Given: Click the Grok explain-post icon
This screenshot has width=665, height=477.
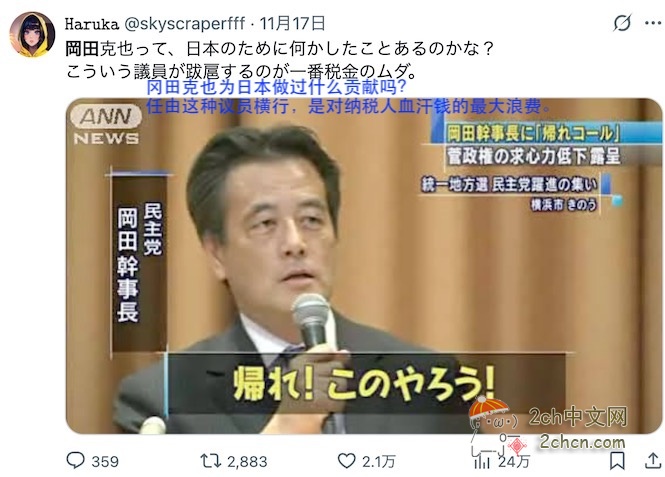Looking at the screenshot, I should (x=622, y=23).
